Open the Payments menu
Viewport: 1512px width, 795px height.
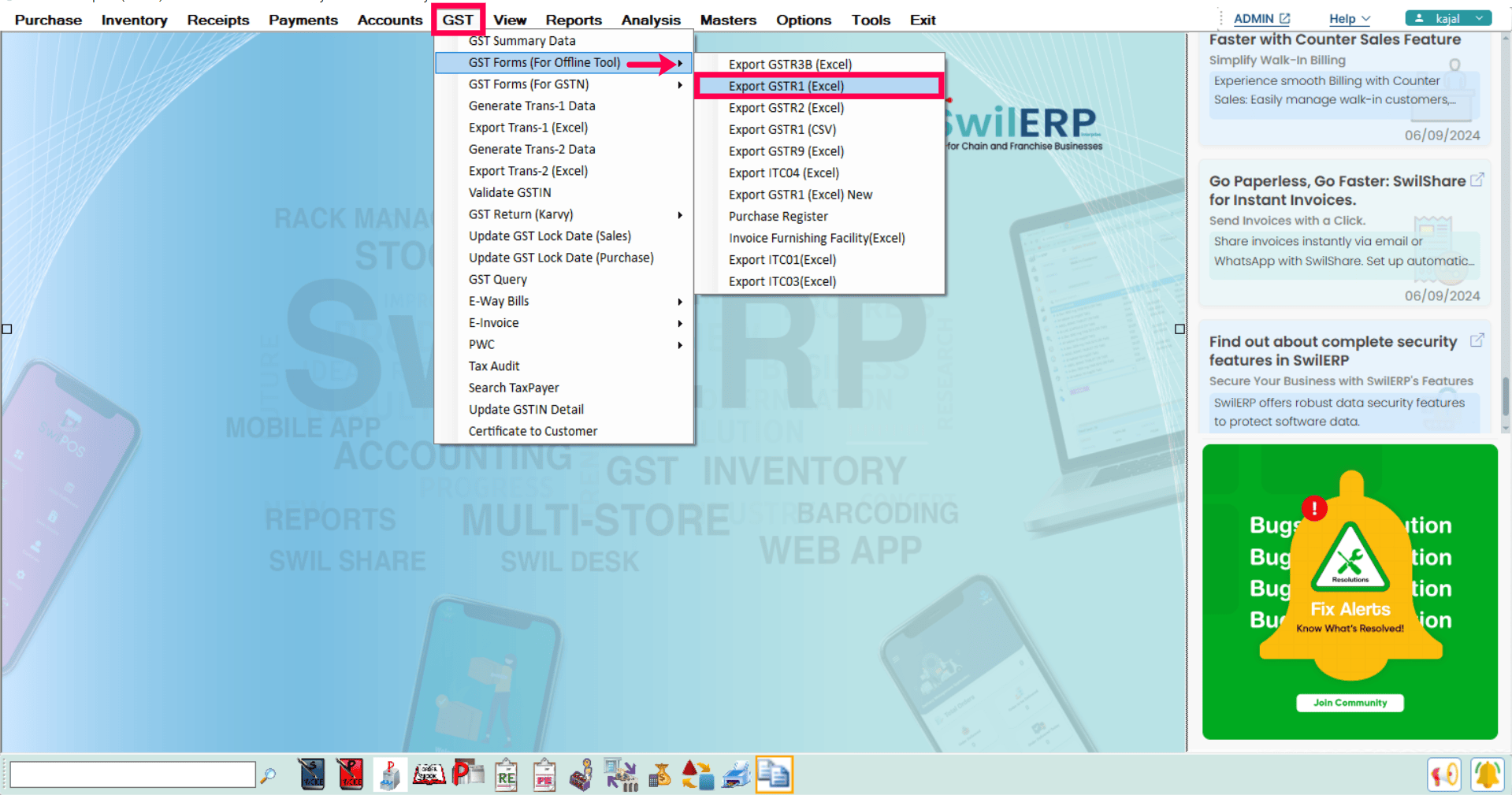pos(303,20)
